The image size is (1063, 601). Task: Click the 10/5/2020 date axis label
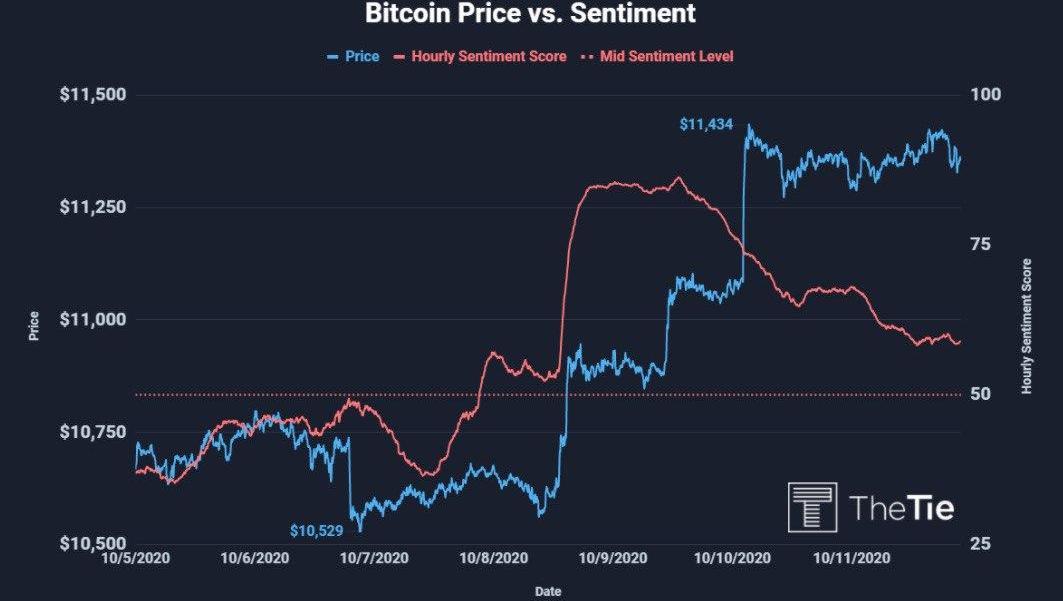[x=136, y=558]
